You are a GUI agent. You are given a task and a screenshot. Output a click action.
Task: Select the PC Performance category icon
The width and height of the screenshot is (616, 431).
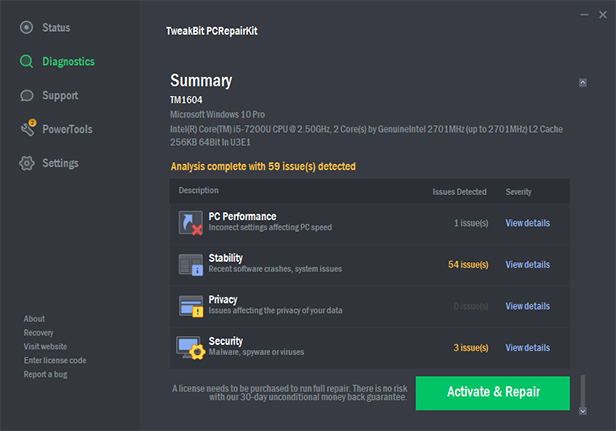191,223
